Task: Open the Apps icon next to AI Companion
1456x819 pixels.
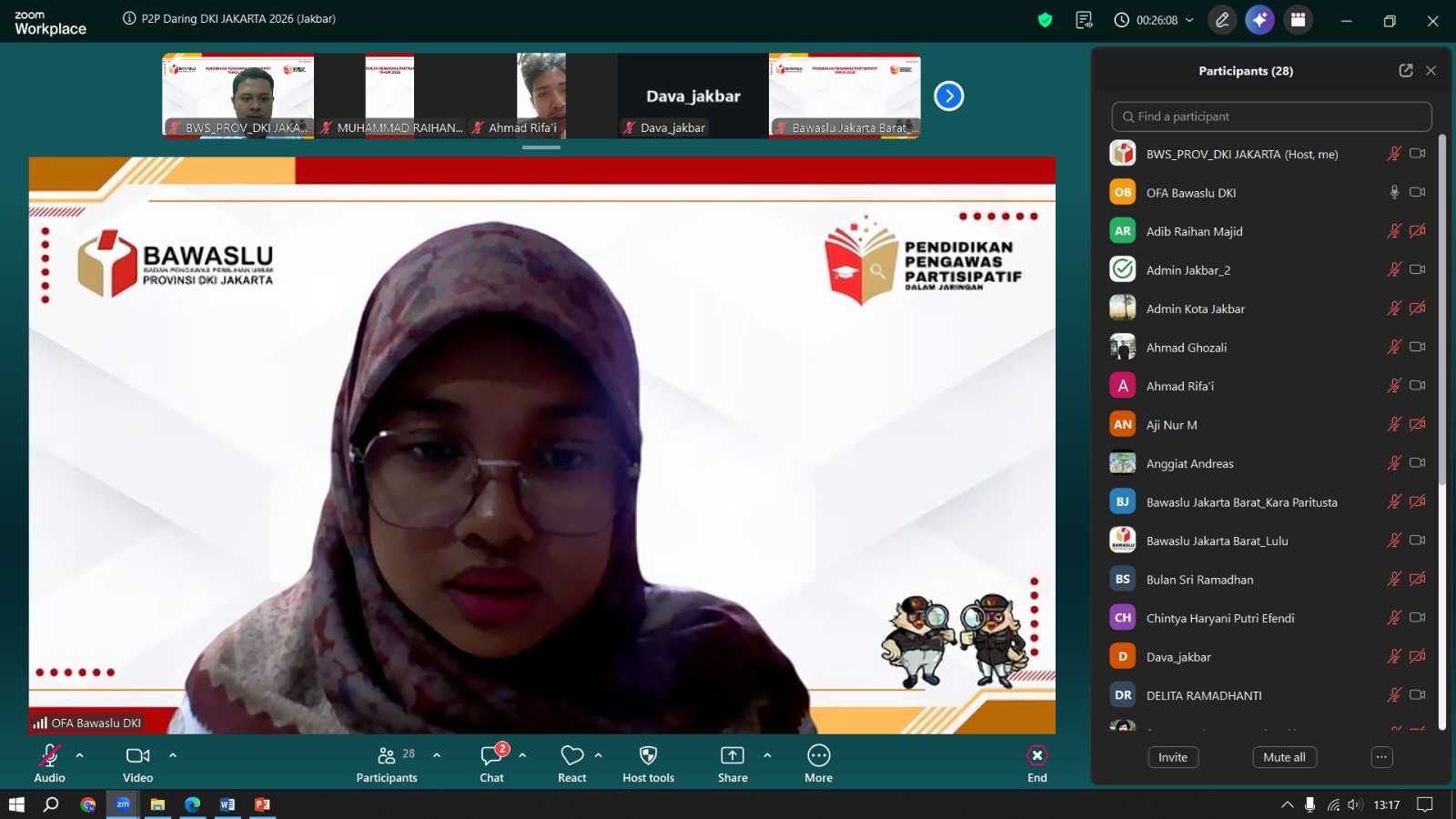Action: click(1298, 20)
